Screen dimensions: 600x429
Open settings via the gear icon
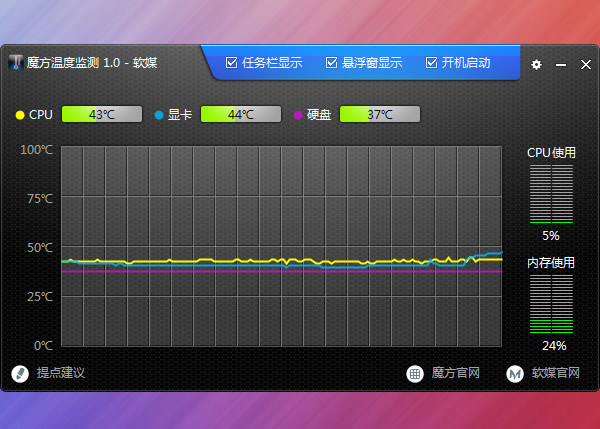[536, 64]
